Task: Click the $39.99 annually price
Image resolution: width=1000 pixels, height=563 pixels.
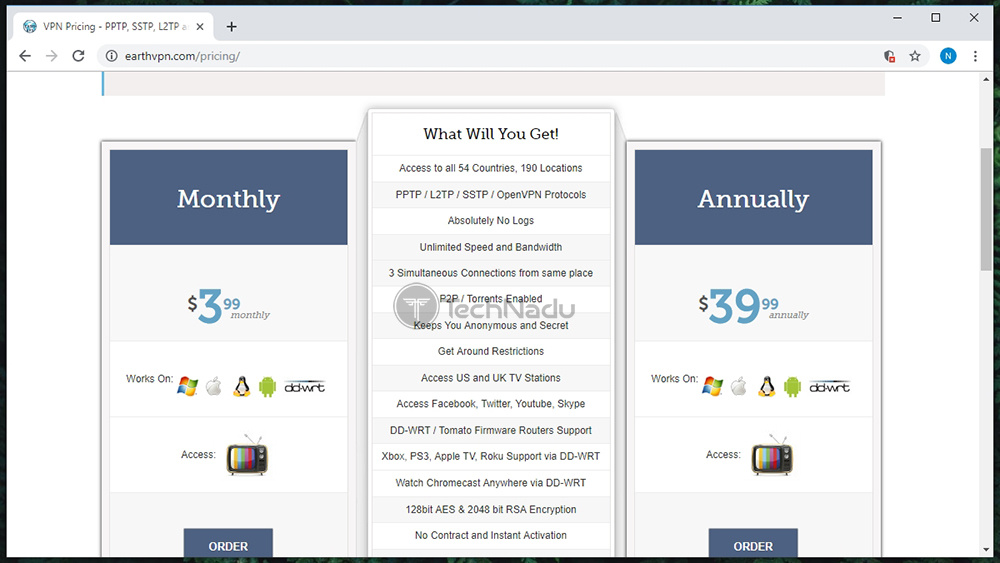Action: pos(753,306)
